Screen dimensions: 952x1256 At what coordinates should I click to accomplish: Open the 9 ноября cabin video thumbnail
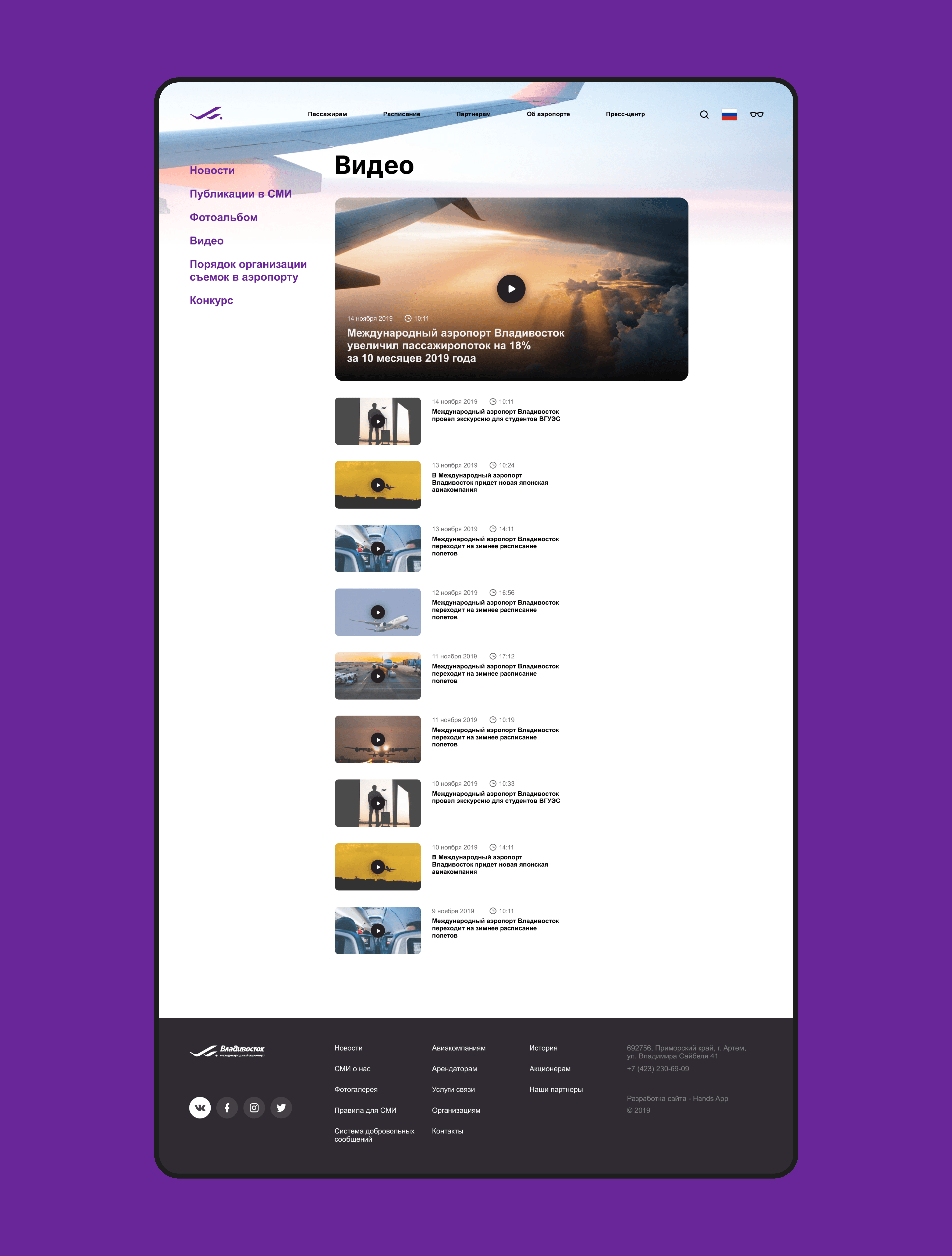pyautogui.click(x=378, y=931)
